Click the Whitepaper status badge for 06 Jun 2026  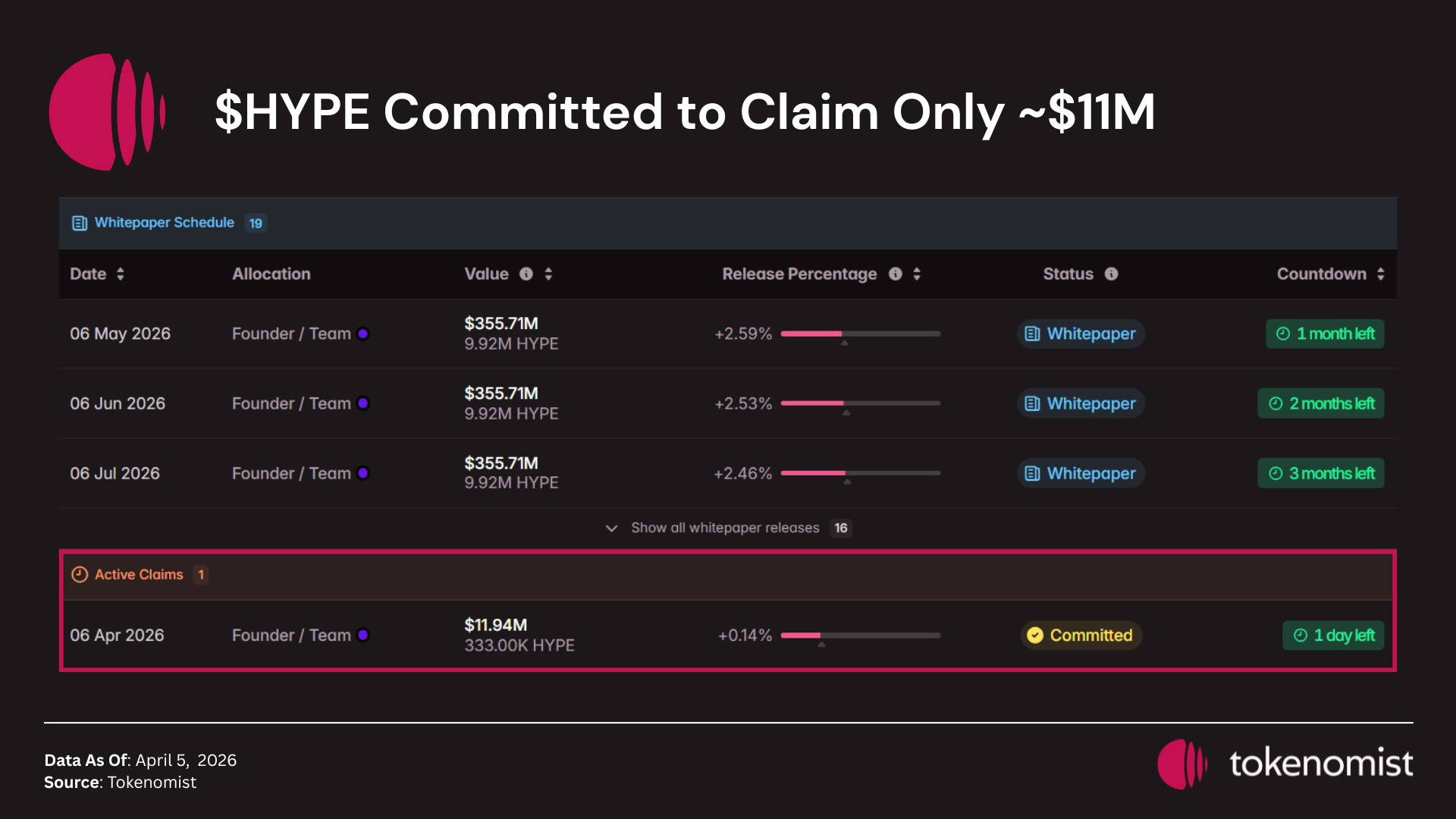[x=1081, y=403]
